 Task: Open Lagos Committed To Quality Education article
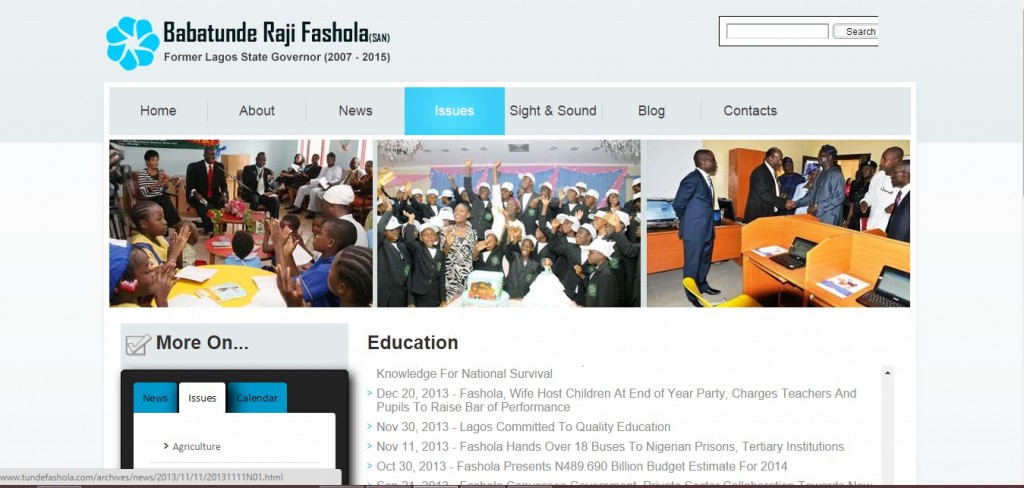523,427
